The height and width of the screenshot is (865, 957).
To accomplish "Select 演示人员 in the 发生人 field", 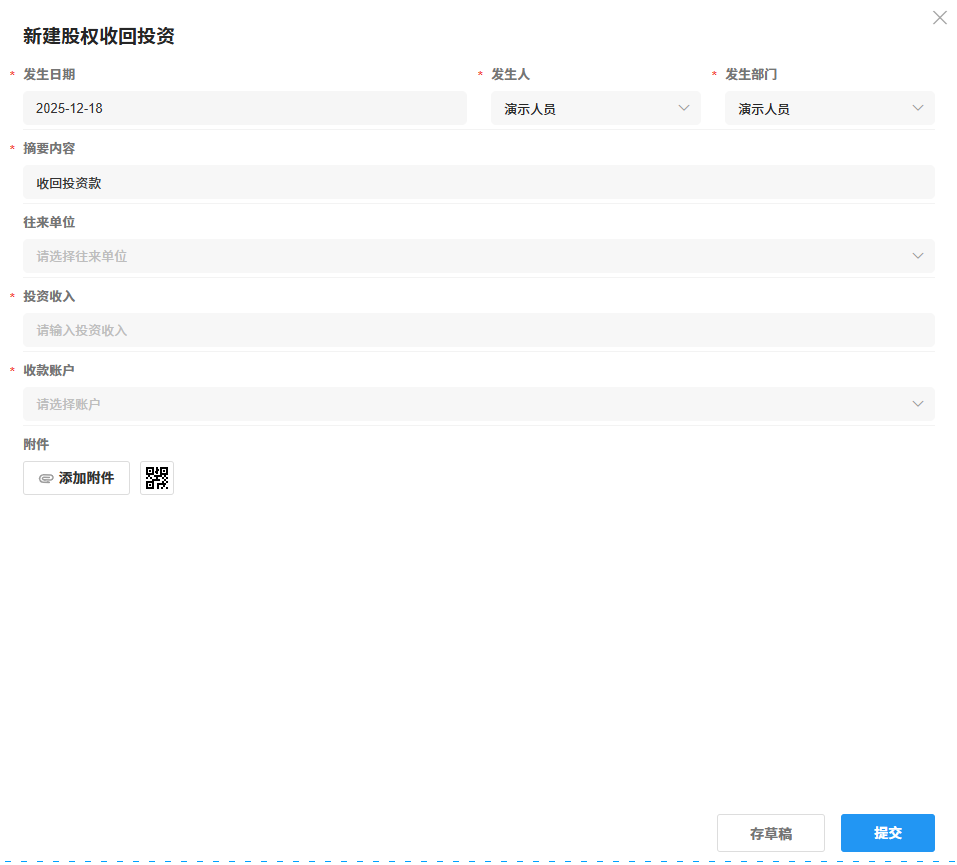I will point(530,107).
